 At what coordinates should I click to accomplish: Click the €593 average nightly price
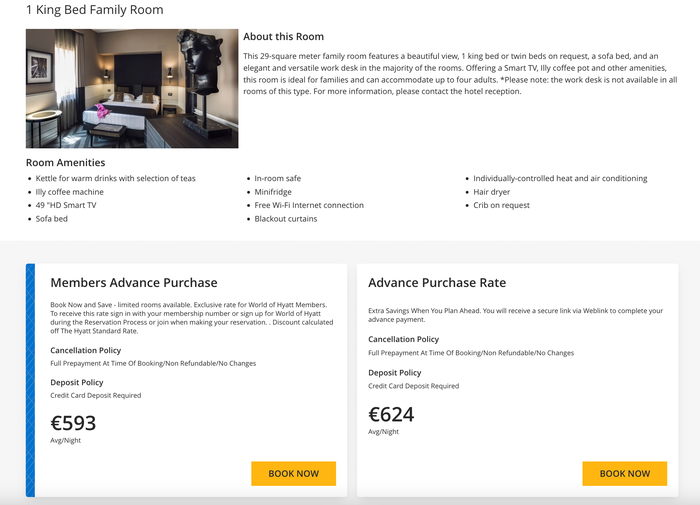tap(73, 423)
